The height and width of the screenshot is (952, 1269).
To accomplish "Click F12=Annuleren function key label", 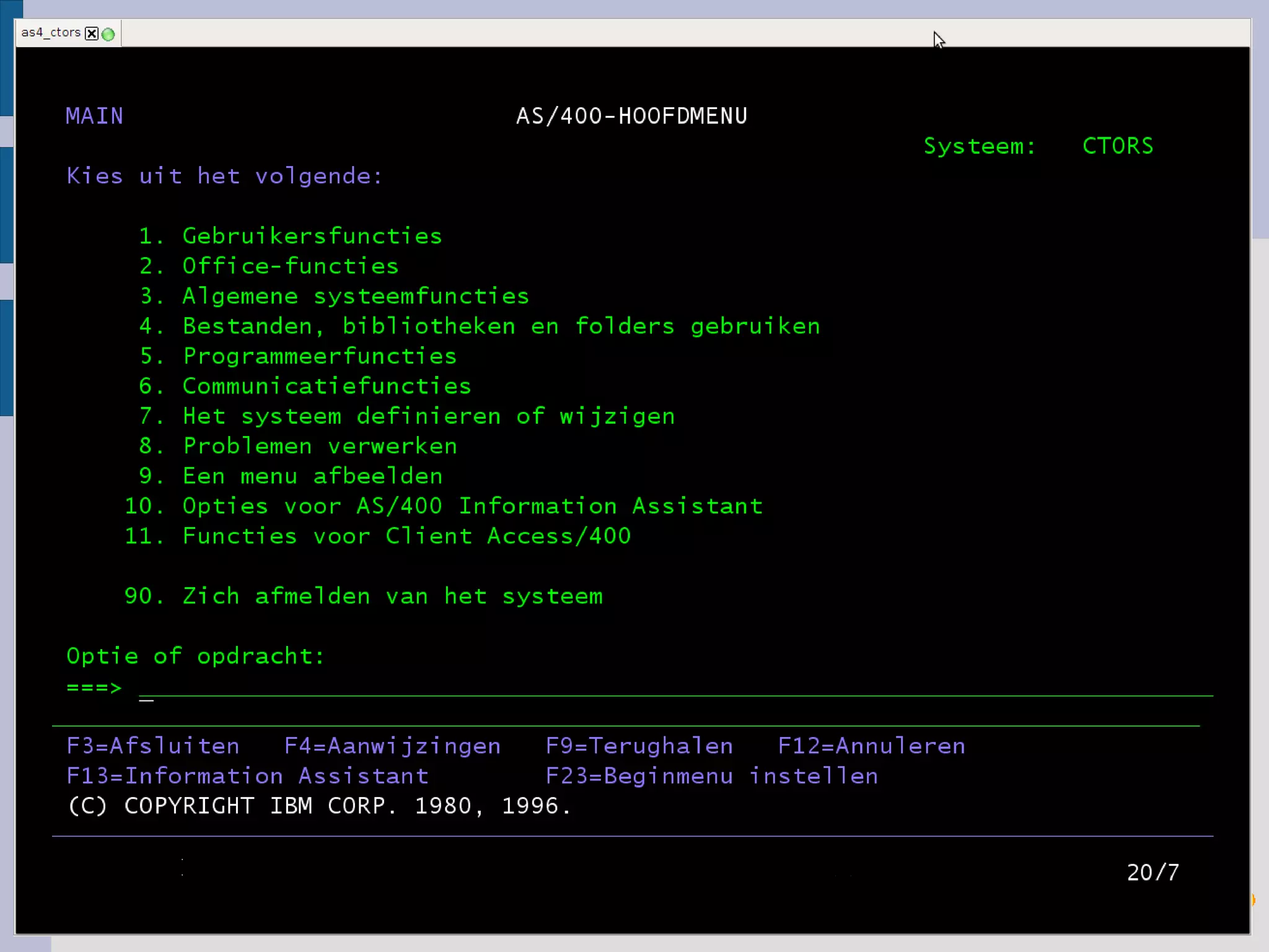I will pos(871,746).
